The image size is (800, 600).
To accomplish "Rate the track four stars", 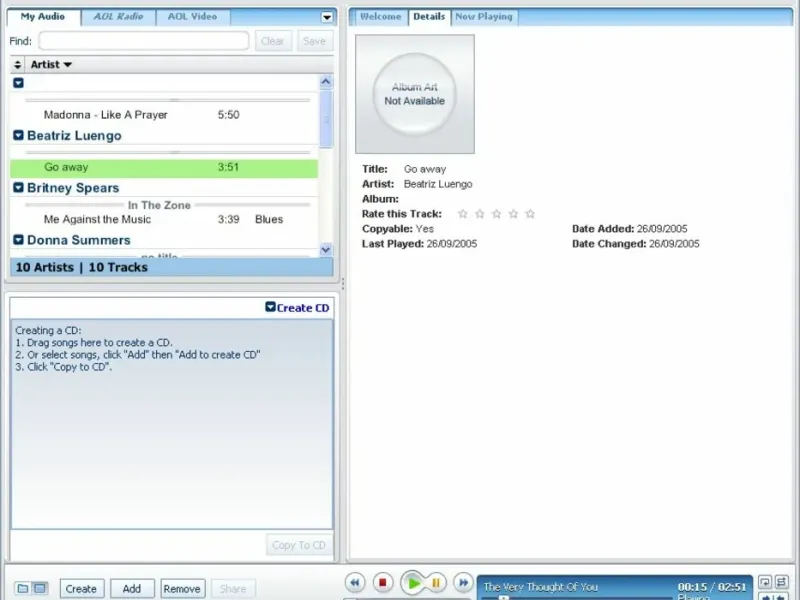I will (x=513, y=214).
